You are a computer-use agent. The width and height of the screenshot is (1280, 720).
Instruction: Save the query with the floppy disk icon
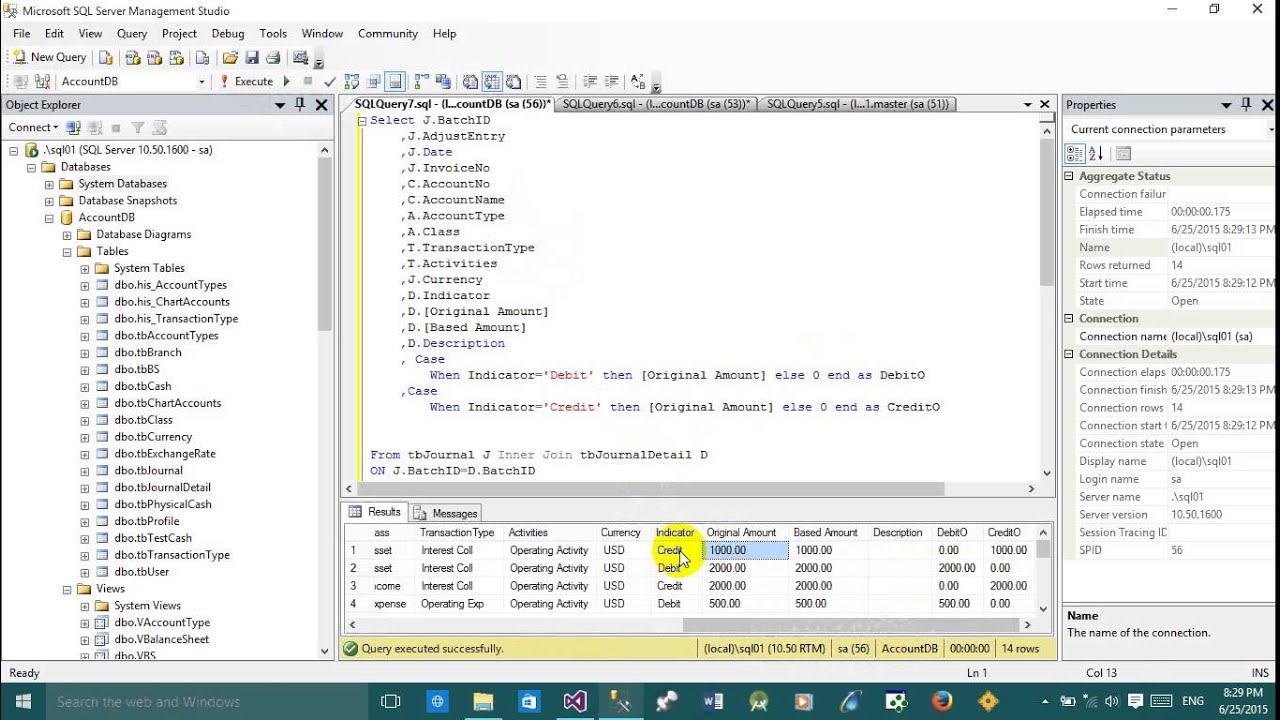click(252, 58)
